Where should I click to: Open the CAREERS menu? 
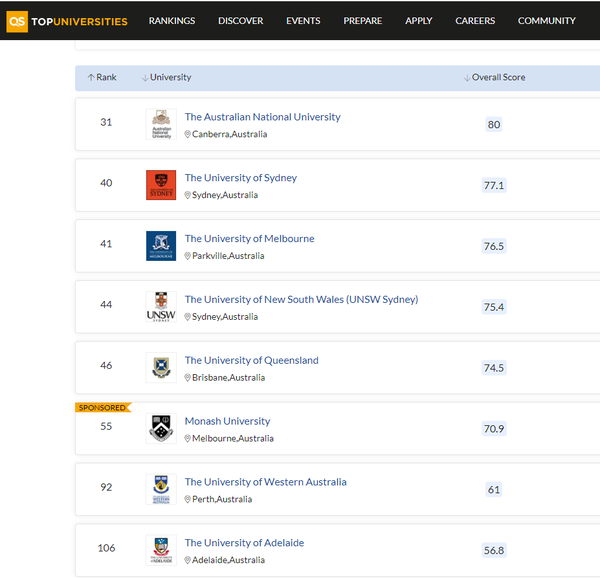[475, 21]
